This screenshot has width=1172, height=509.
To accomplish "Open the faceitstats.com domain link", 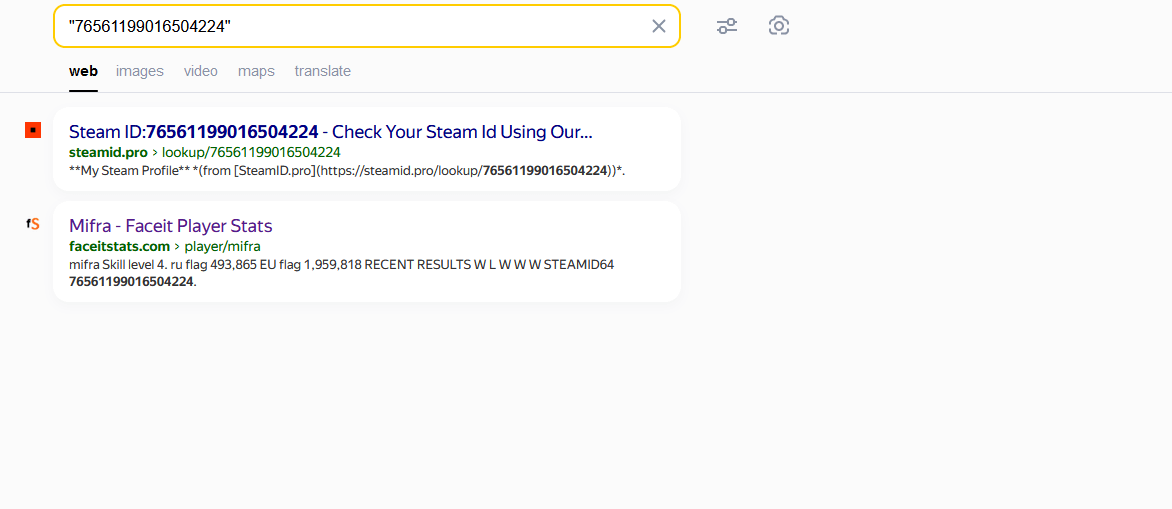I will tap(119, 246).
